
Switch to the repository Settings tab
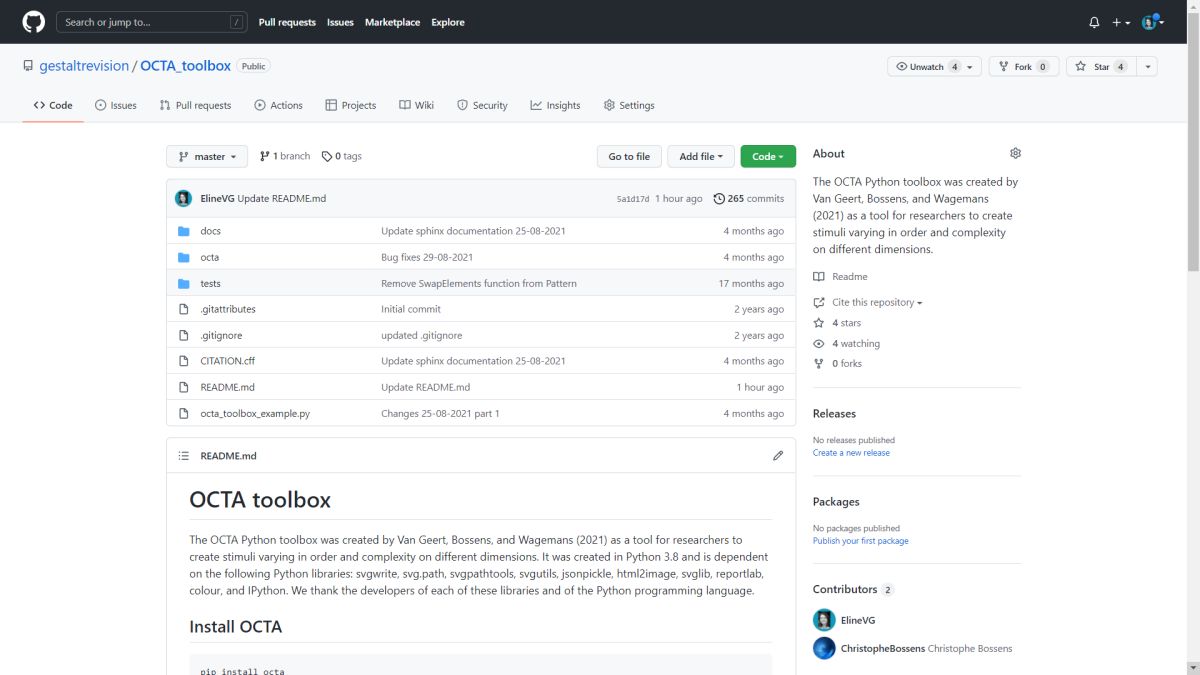click(629, 105)
